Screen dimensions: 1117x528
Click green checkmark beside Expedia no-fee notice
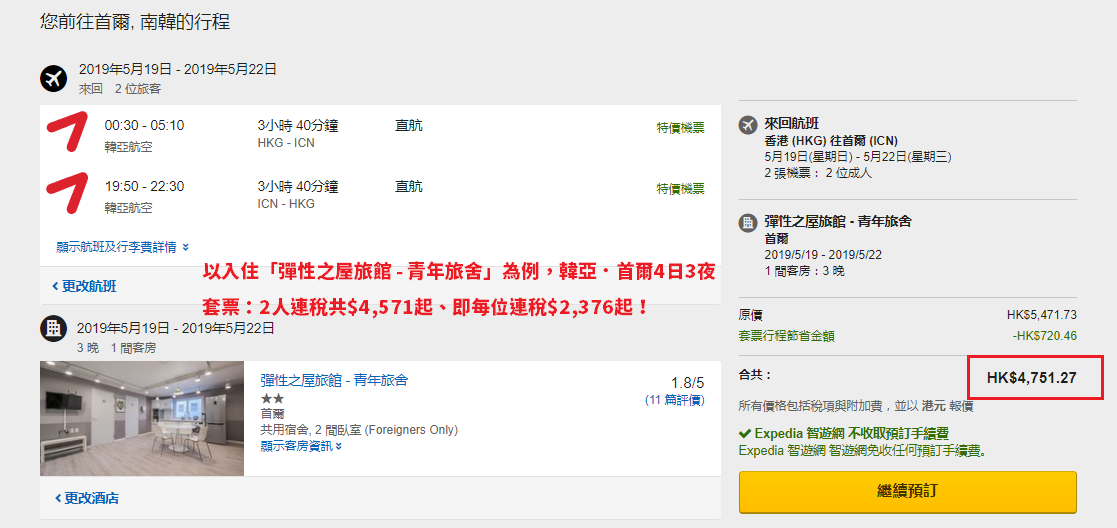click(745, 433)
